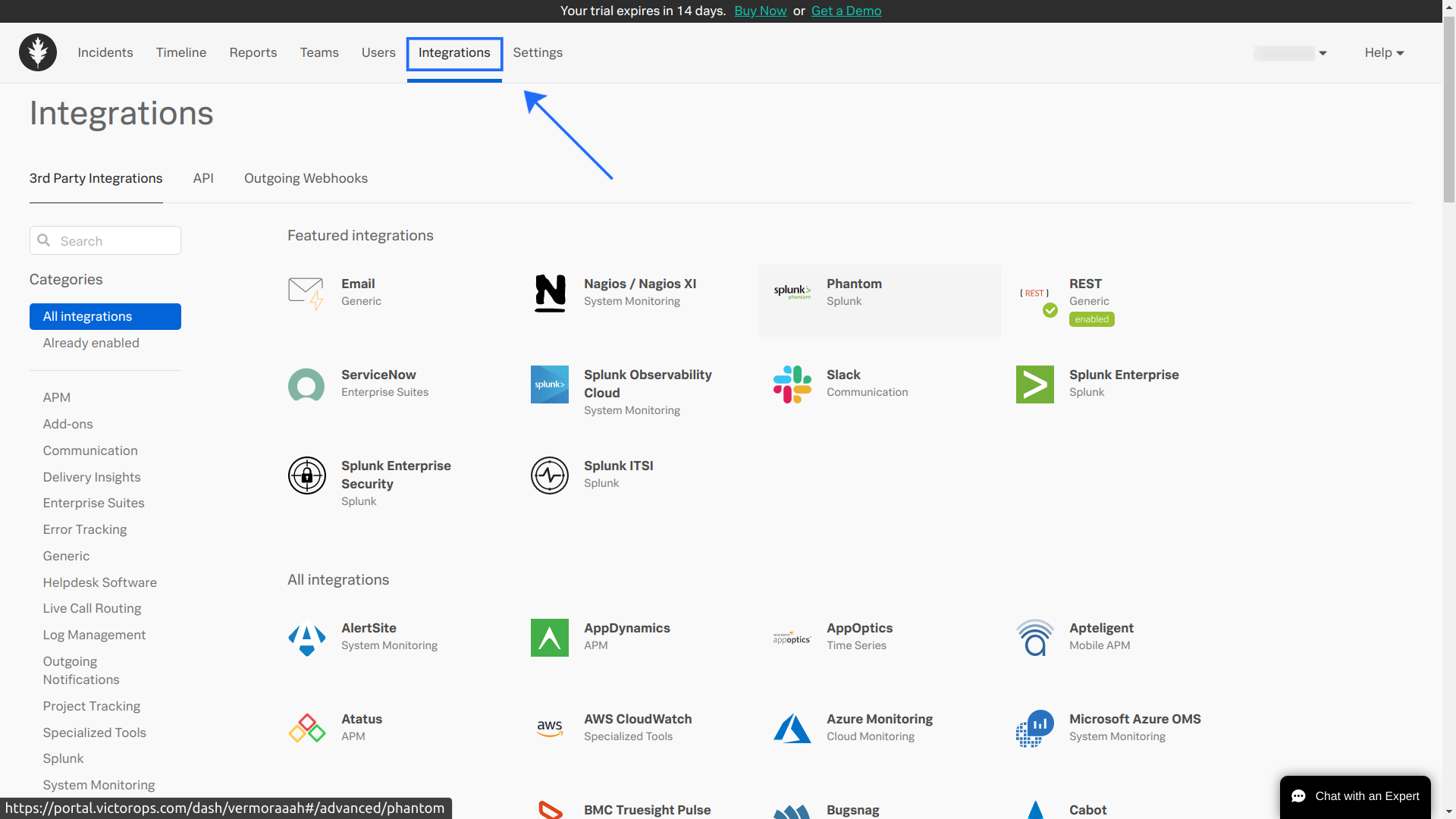Open the user account dropdown arrow

pos(1323,53)
